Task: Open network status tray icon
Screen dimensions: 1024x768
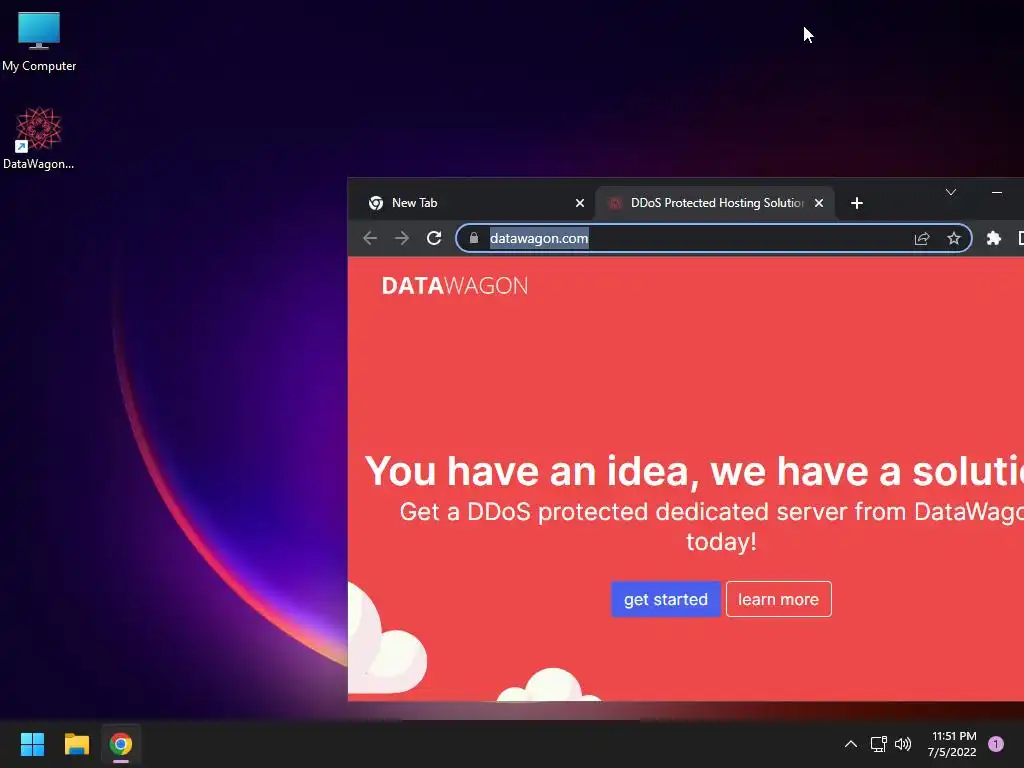Action: coord(878,744)
